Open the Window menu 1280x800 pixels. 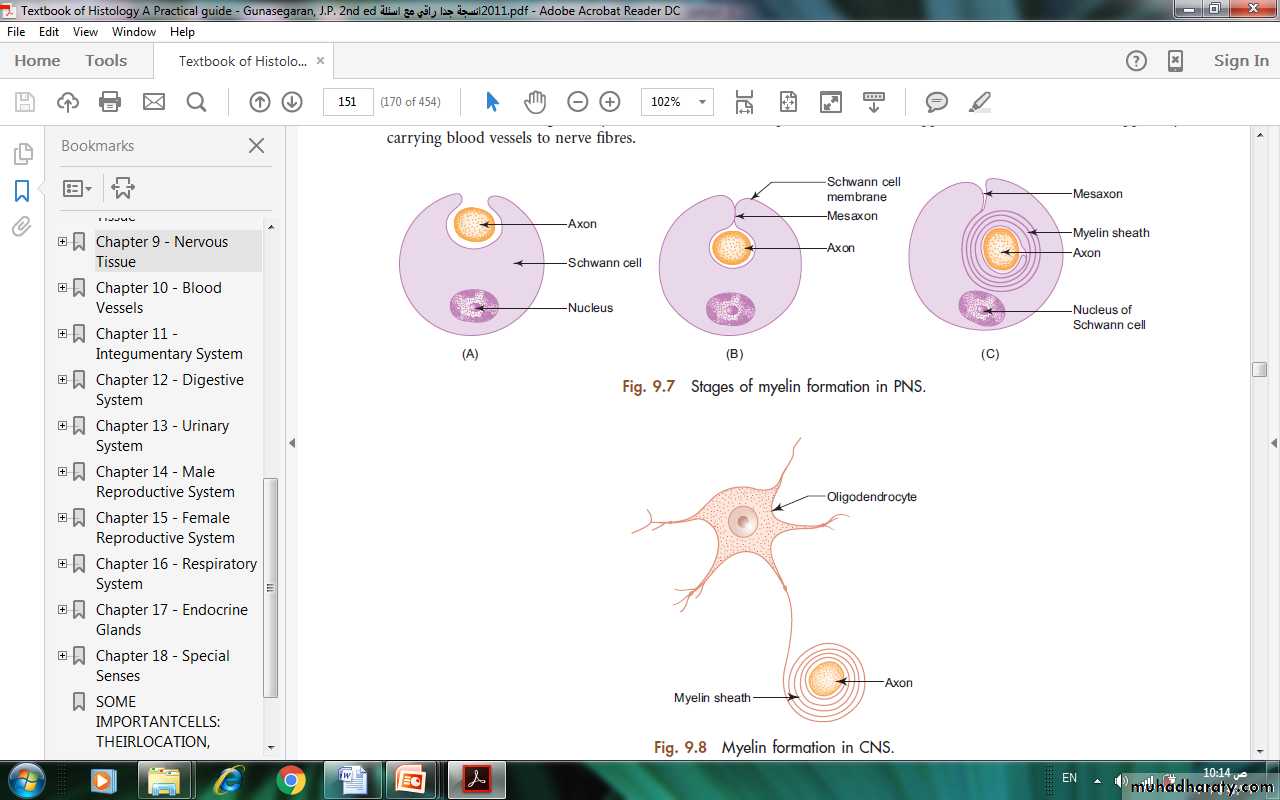[x=133, y=32]
